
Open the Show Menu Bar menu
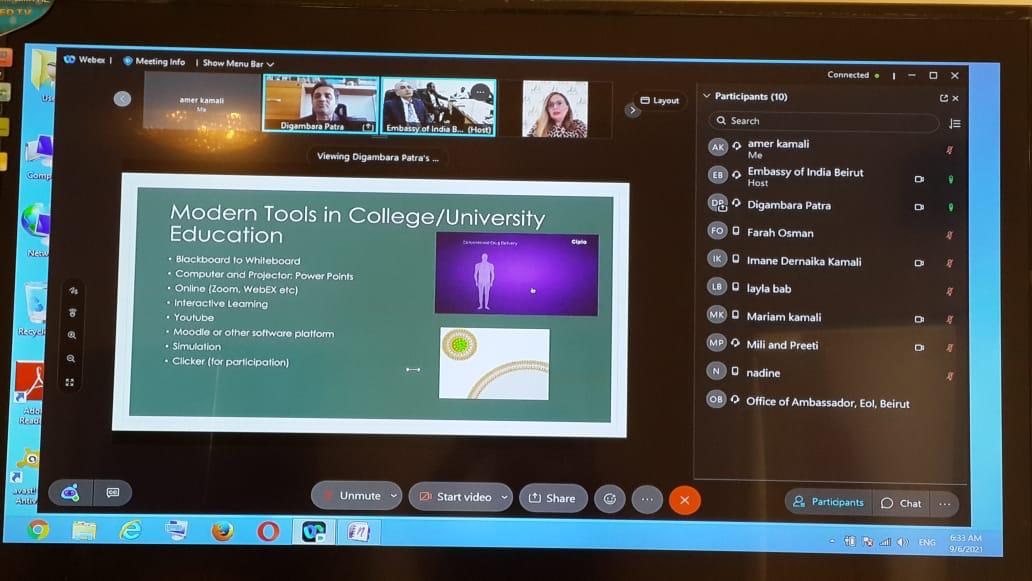238,63
